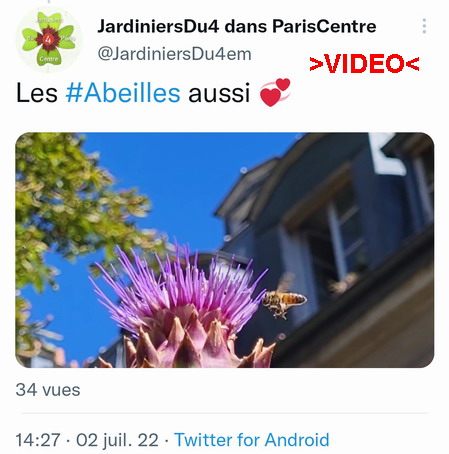This screenshot has width=449, height=454.
Task: Play the artichoke flower video
Action: coord(225,250)
